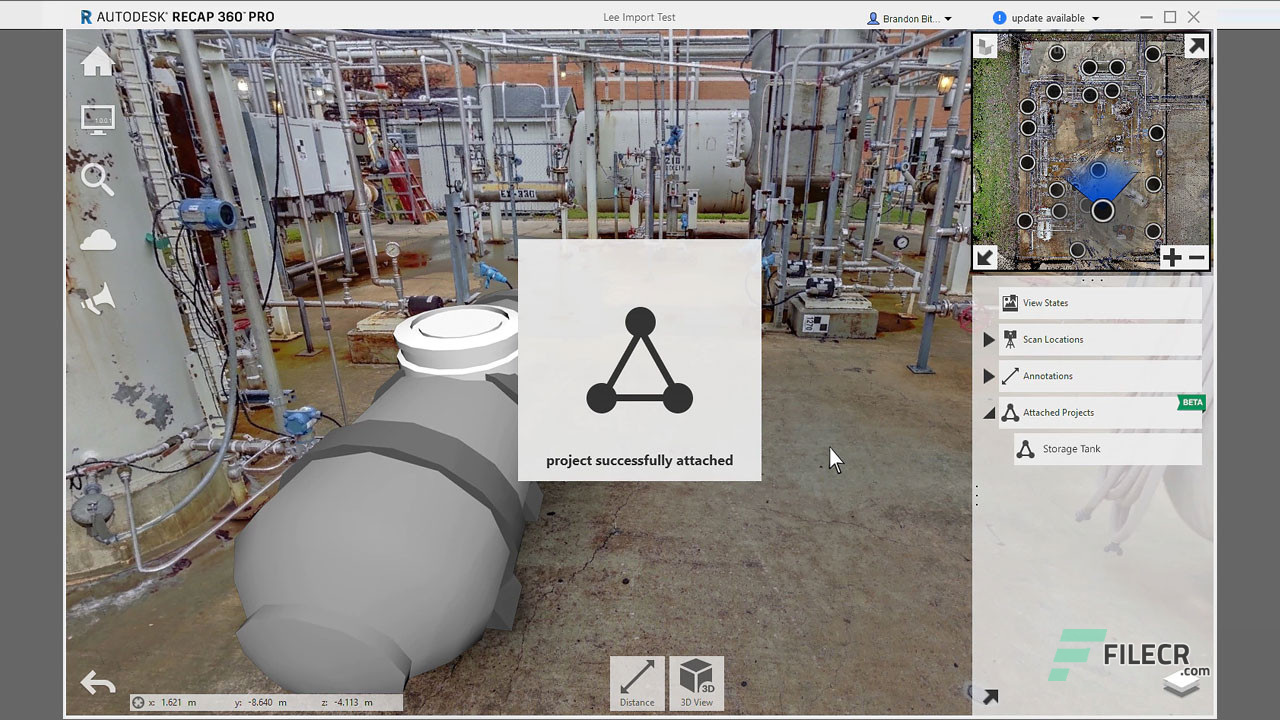Click the Attached Projects triangle-node icon
Screen dimensions: 1280x720
(x=1010, y=413)
